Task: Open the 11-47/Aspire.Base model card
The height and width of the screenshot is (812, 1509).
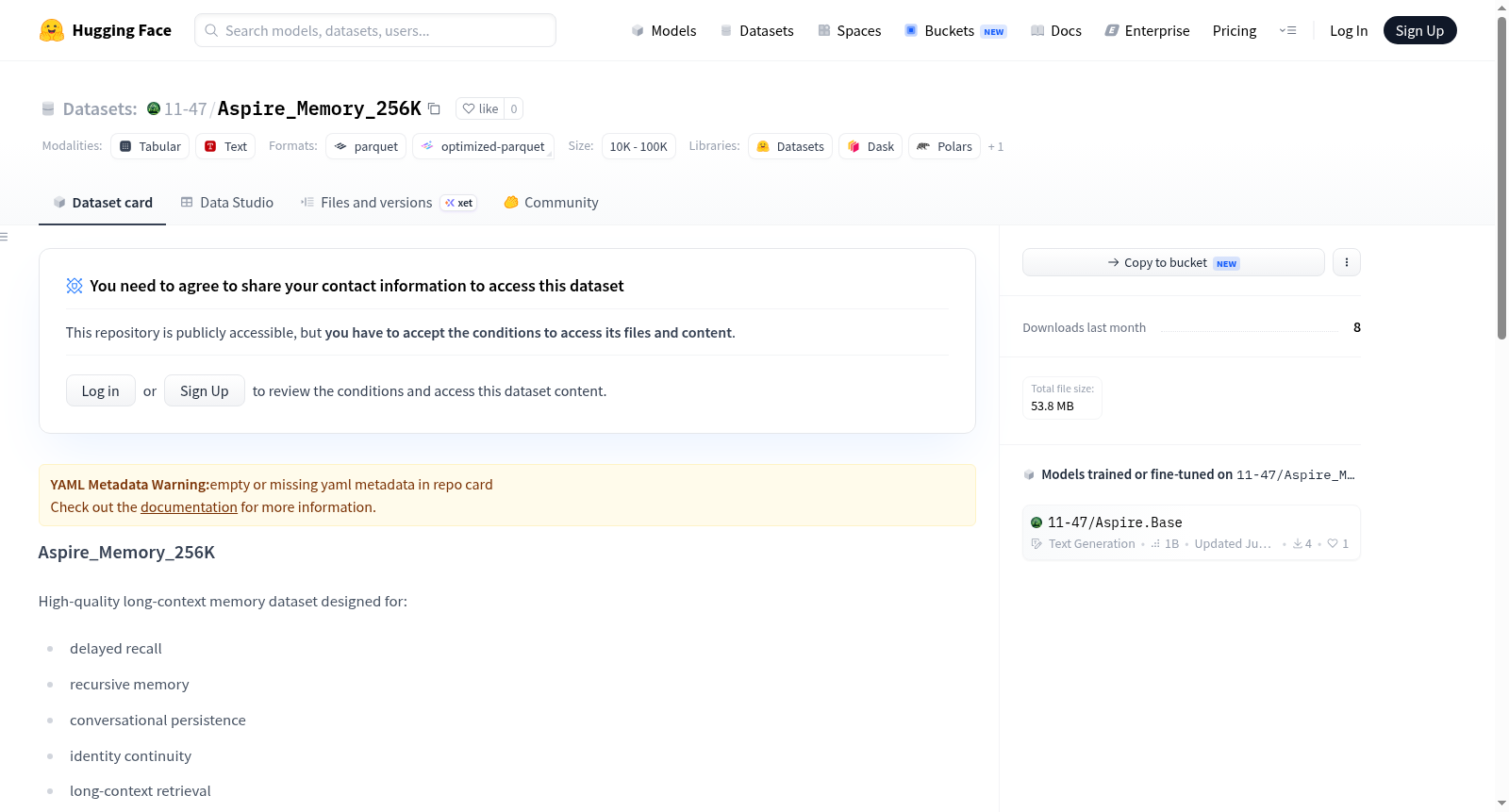Action: [x=1191, y=533]
